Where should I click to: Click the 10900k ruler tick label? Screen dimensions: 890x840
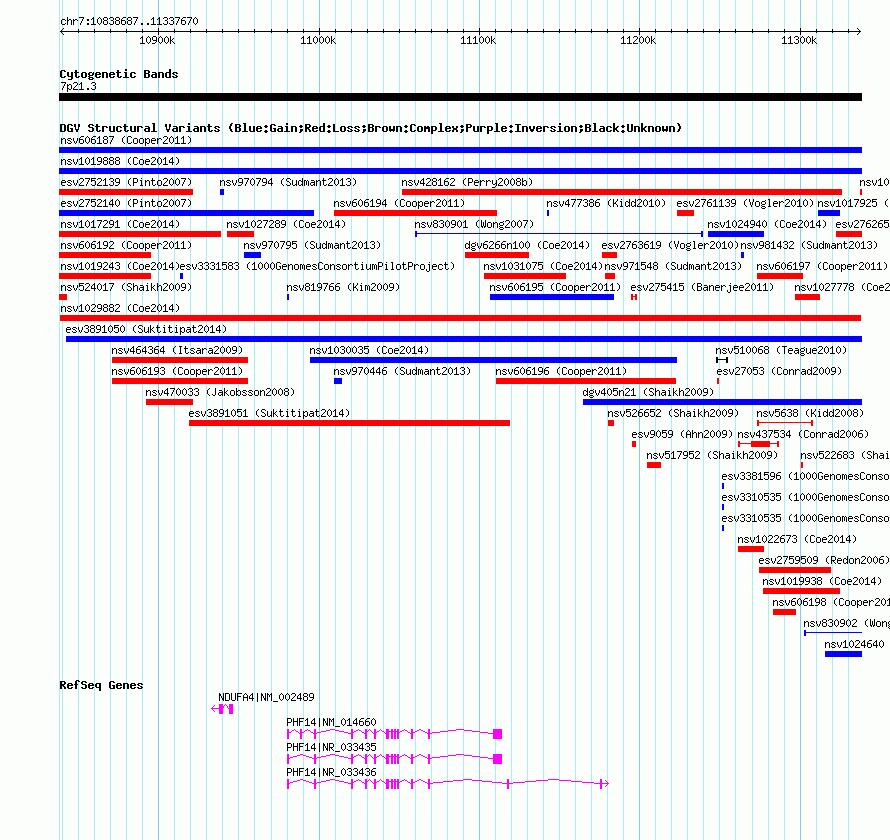pos(157,40)
